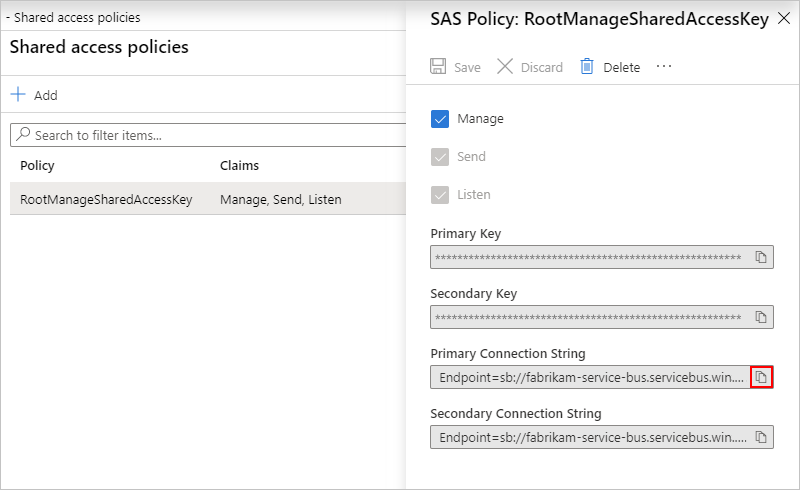
Task: Open the more options ellipsis menu
Action: [664, 67]
